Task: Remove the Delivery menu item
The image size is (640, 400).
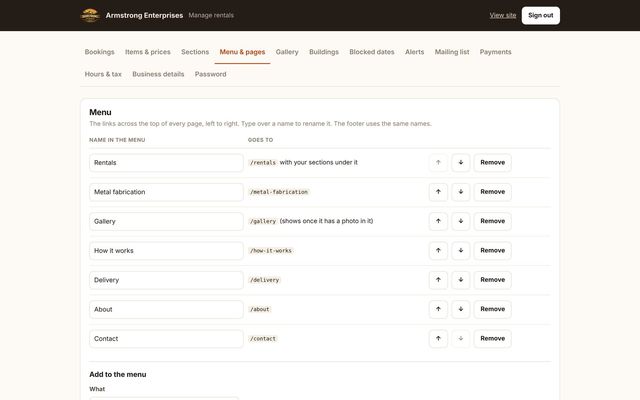Action: coord(493,280)
